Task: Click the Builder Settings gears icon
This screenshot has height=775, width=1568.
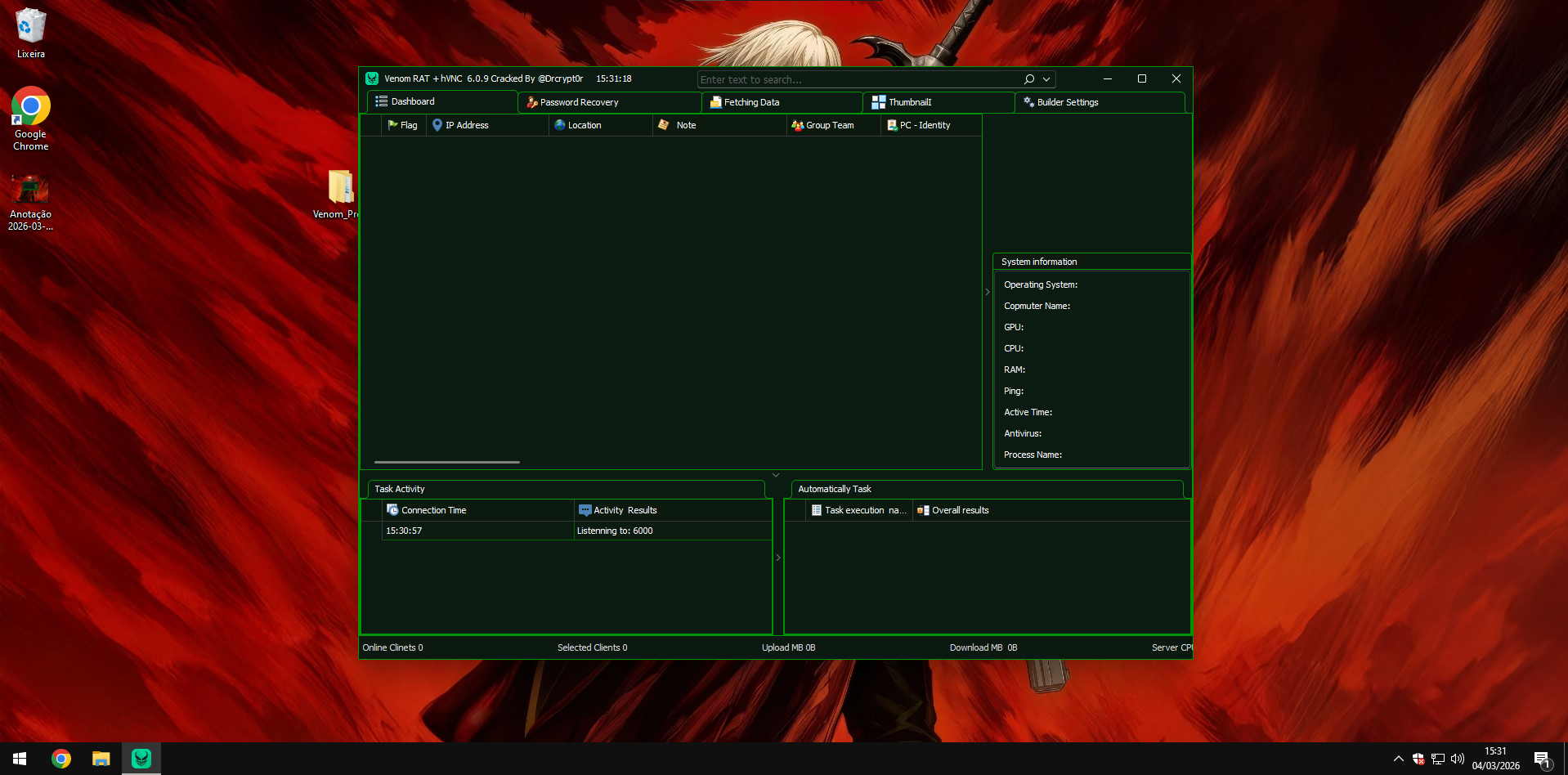Action: [x=1028, y=102]
